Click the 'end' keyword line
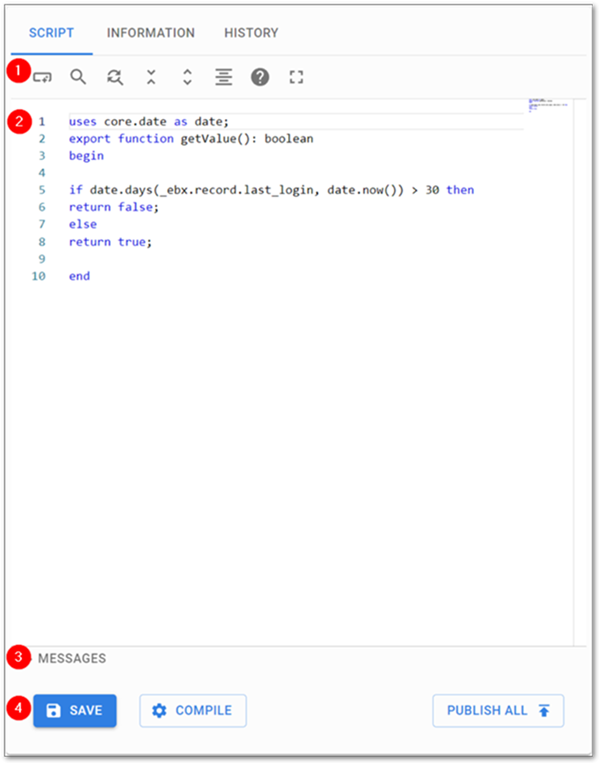600x764 pixels. pos(79,276)
